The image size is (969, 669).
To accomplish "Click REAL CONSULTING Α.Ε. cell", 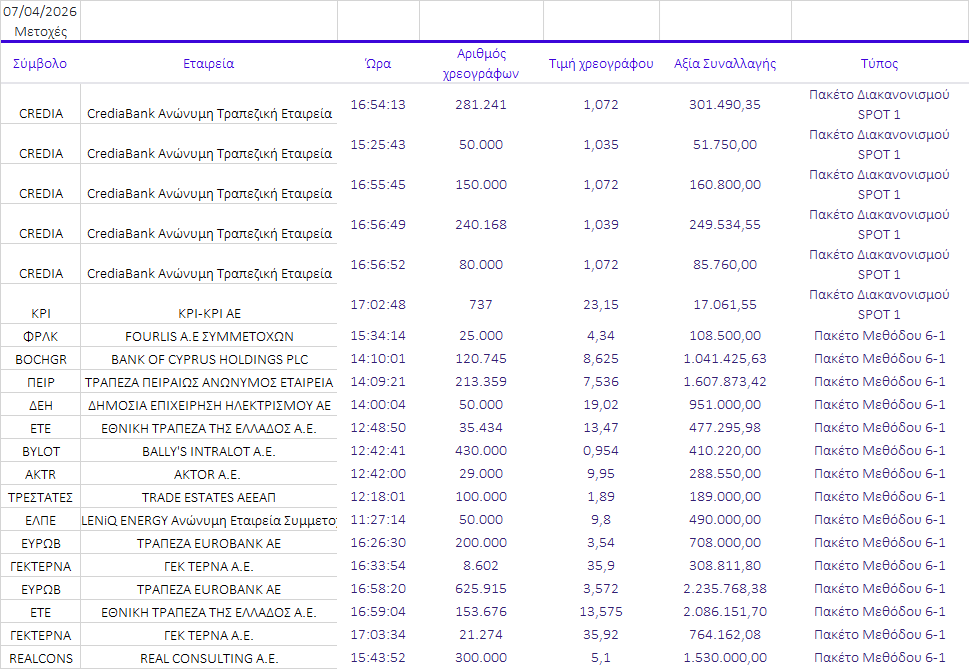I will (x=209, y=658).
